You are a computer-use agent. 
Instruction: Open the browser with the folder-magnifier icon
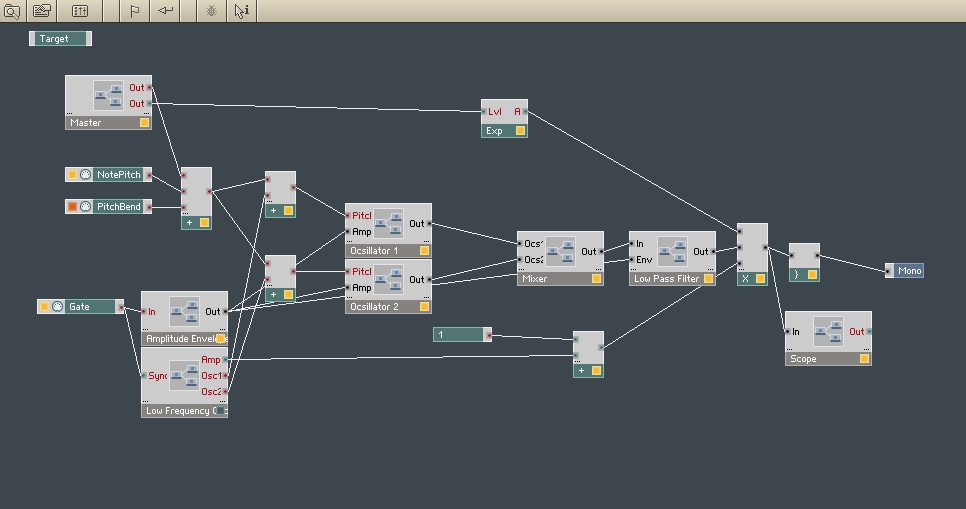pyautogui.click(x=12, y=10)
